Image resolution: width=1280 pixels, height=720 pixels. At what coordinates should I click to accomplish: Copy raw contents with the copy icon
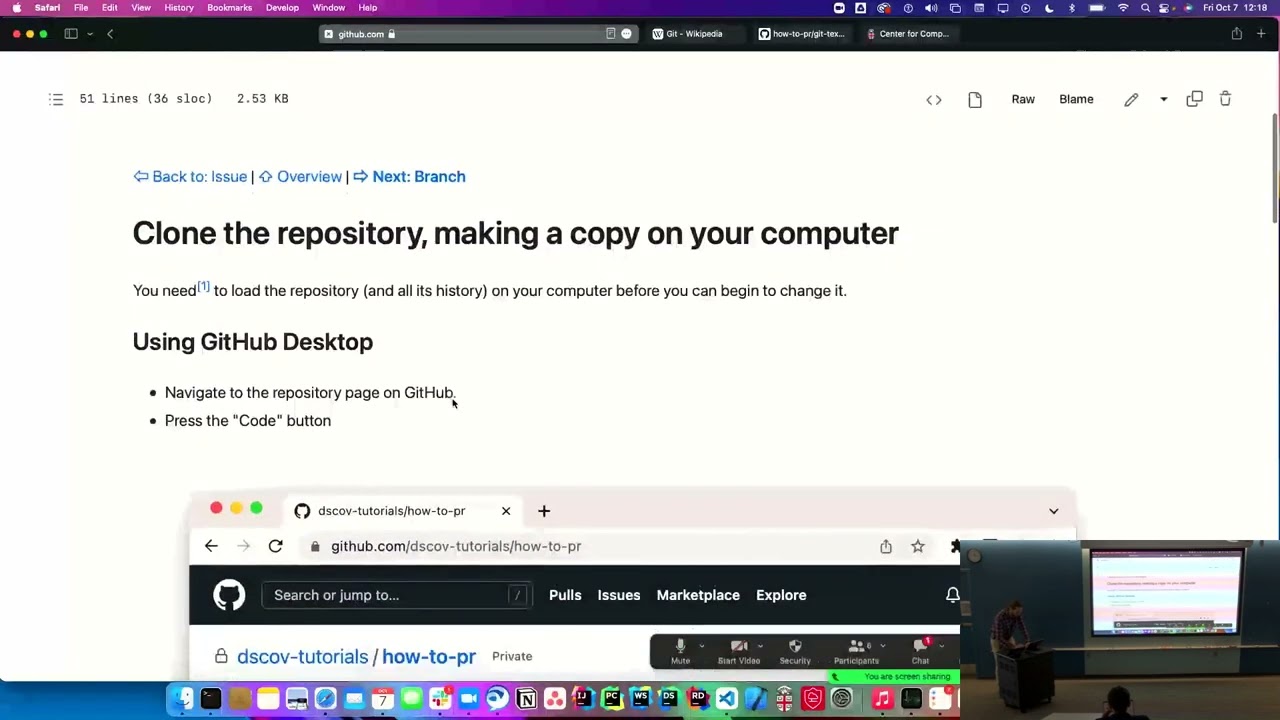(x=1194, y=99)
